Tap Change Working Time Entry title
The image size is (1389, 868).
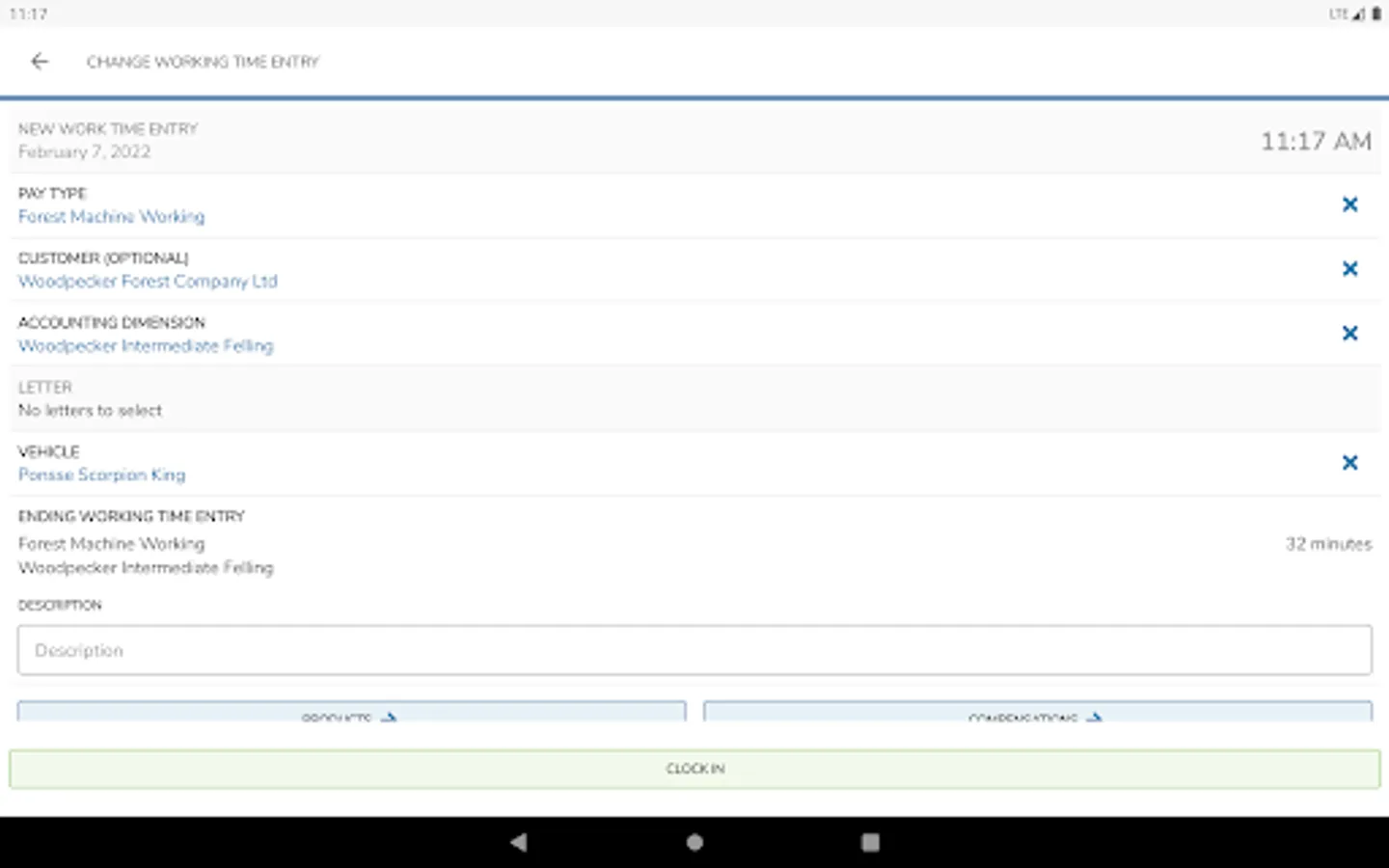click(203, 62)
